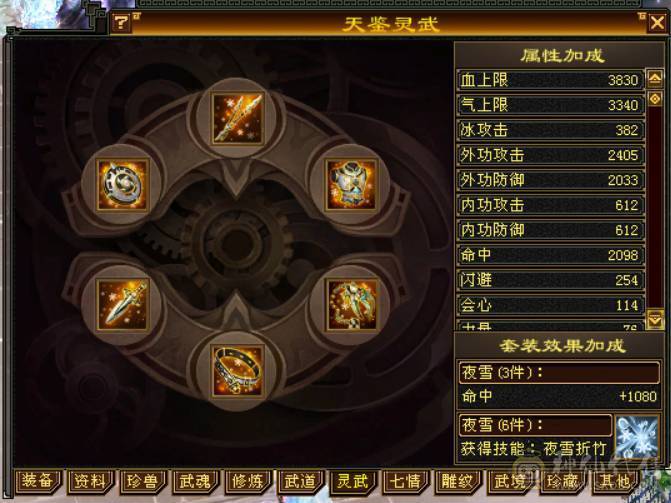
Task: Open the 修炼 tab
Action: point(247,481)
